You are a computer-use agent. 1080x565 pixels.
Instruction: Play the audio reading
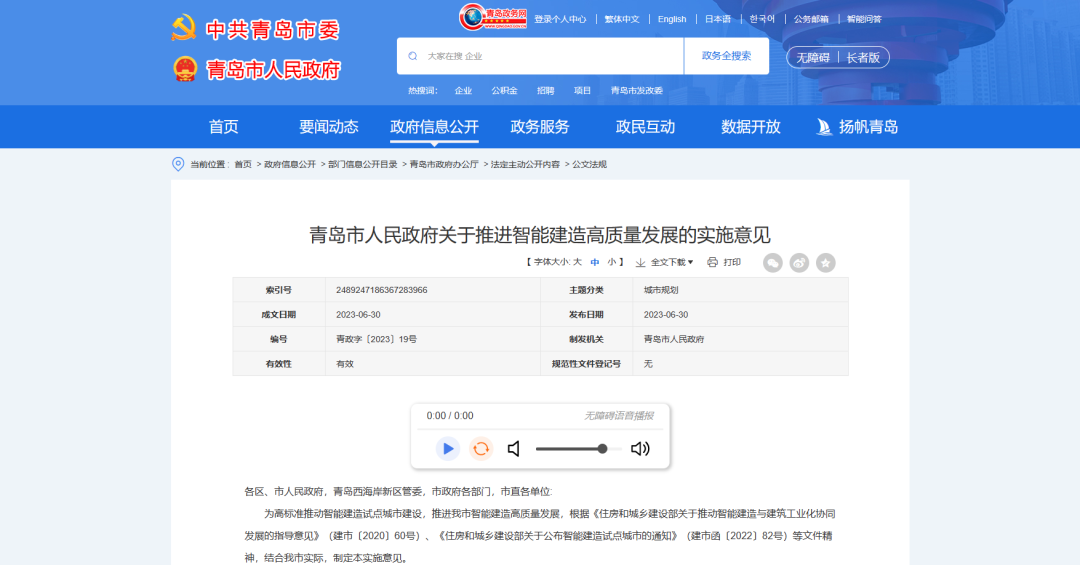coord(448,449)
